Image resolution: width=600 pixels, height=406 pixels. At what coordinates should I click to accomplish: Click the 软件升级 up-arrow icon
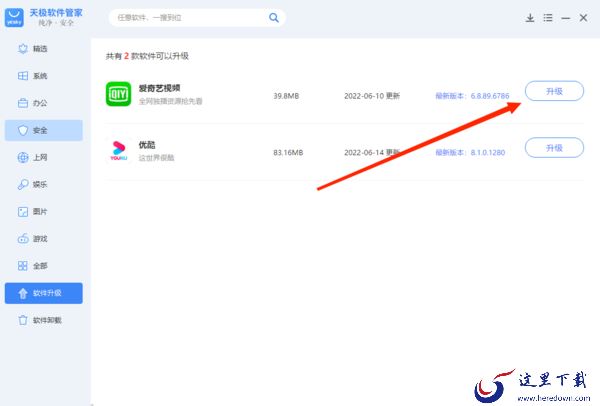point(23,293)
